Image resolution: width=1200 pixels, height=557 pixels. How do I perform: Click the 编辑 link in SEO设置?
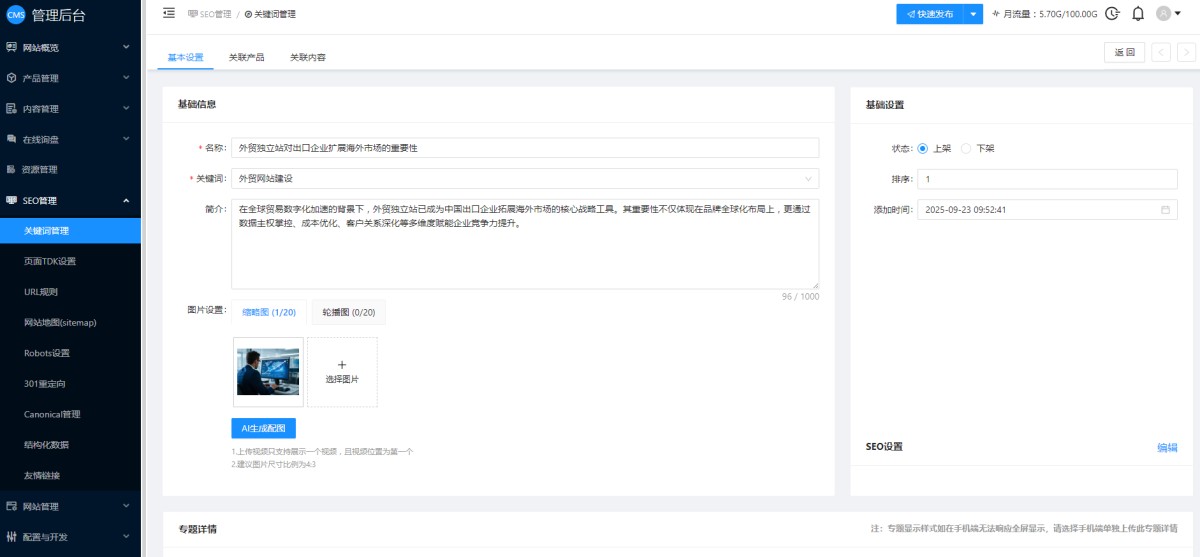tap(1166, 447)
